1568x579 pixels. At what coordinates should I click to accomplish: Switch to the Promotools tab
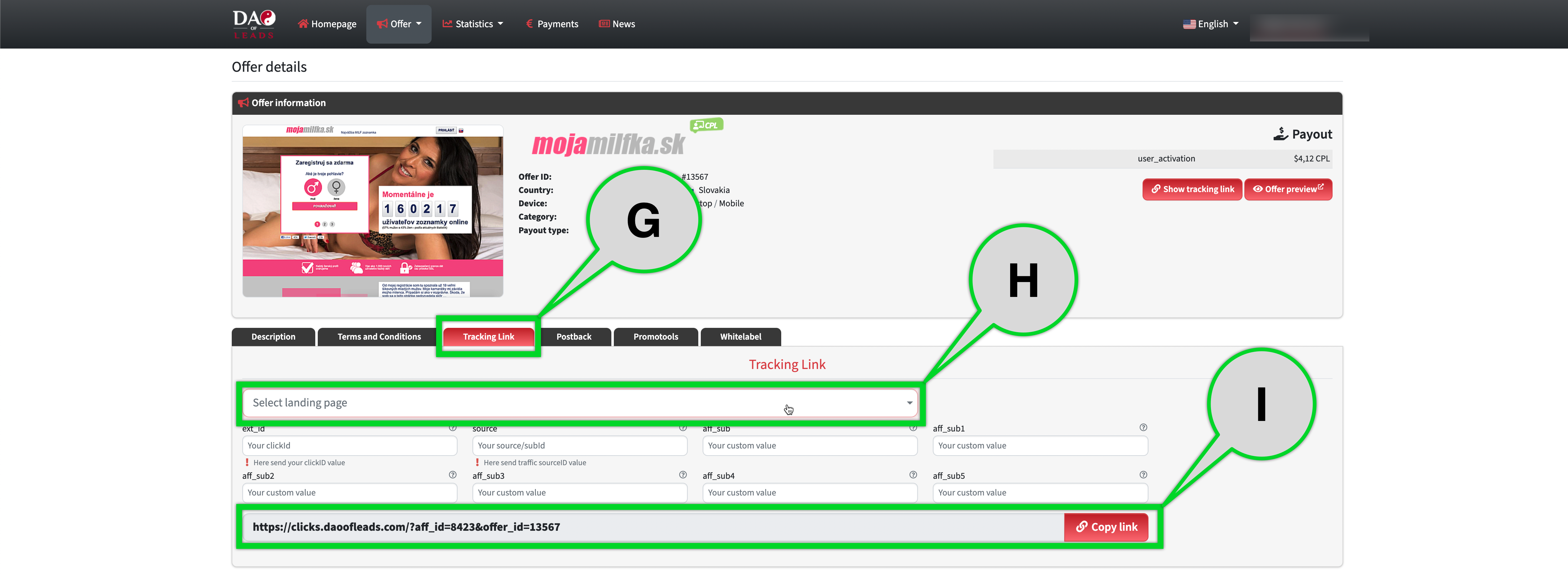coord(655,337)
